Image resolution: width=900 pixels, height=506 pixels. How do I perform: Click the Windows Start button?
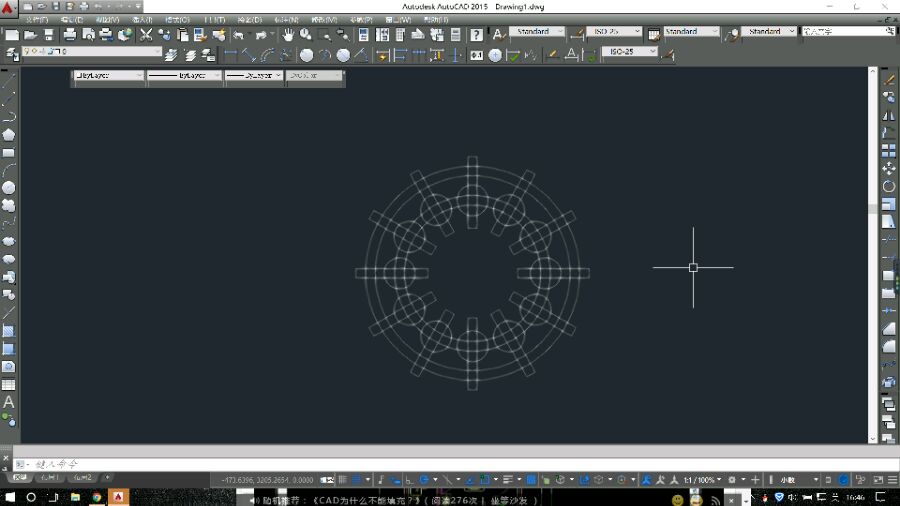click(10, 497)
